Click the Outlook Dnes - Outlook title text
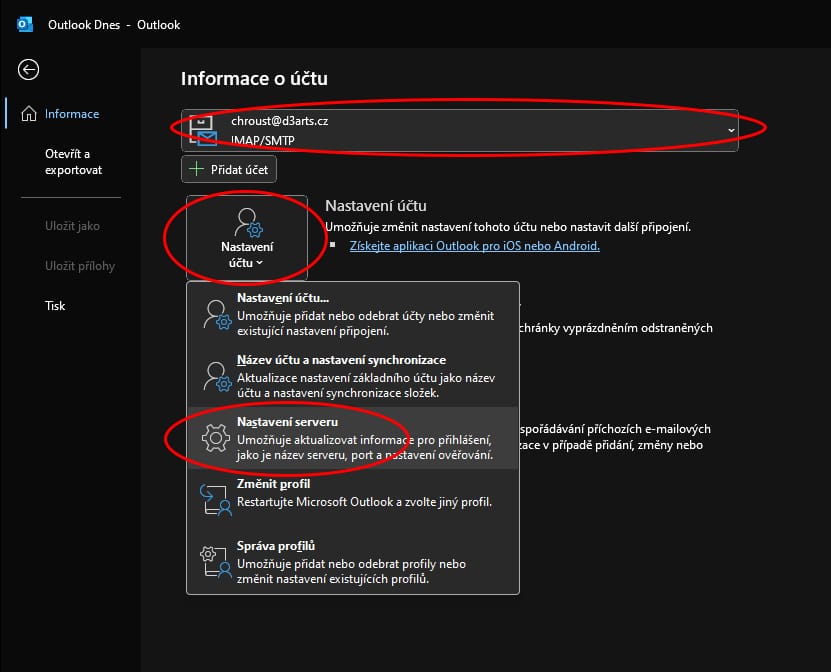831x672 pixels. click(114, 25)
